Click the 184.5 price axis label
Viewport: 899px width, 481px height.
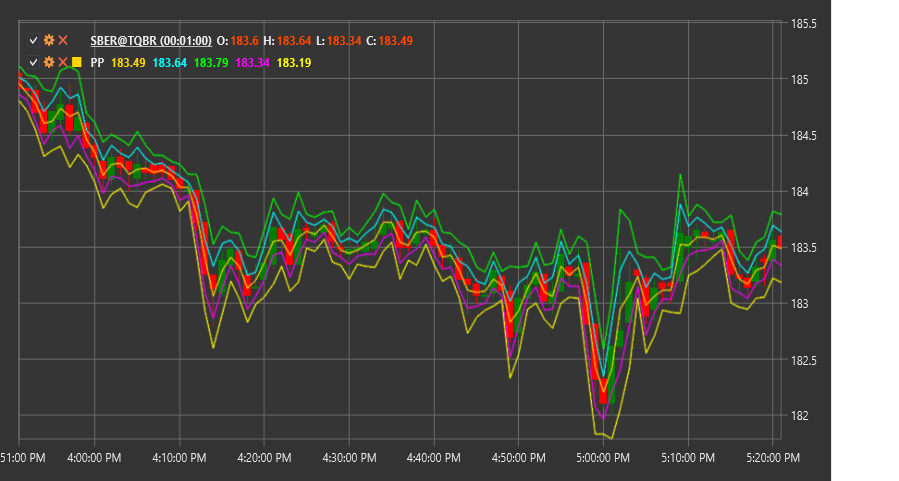pyautogui.click(x=804, y=136)
